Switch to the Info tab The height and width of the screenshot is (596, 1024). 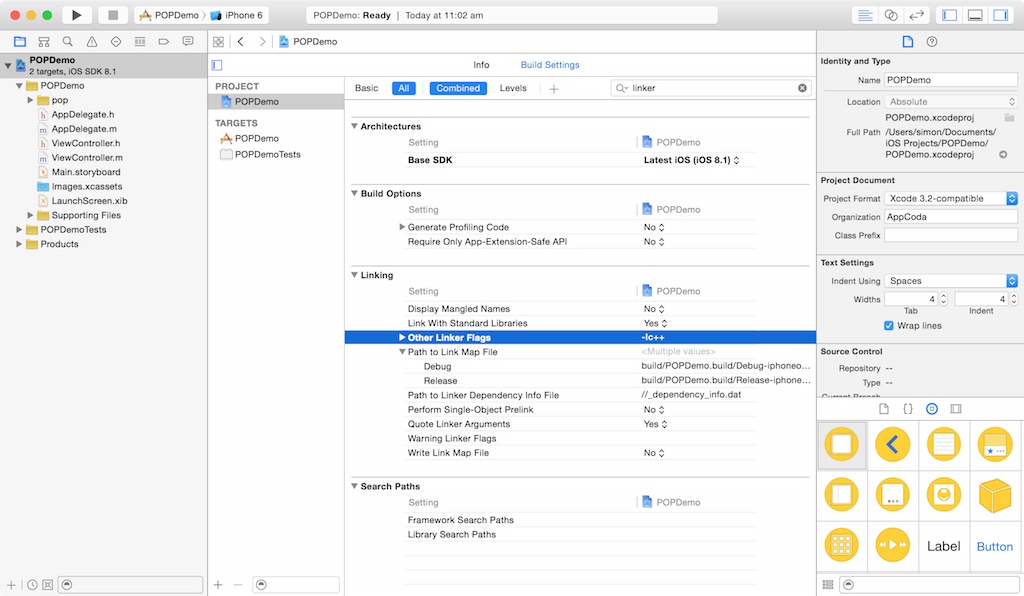[481, 64]
